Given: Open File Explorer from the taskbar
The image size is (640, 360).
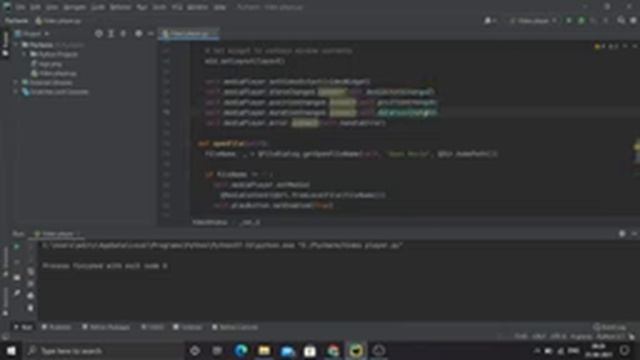Looking at the screenshot, I should tap(264, 351).
